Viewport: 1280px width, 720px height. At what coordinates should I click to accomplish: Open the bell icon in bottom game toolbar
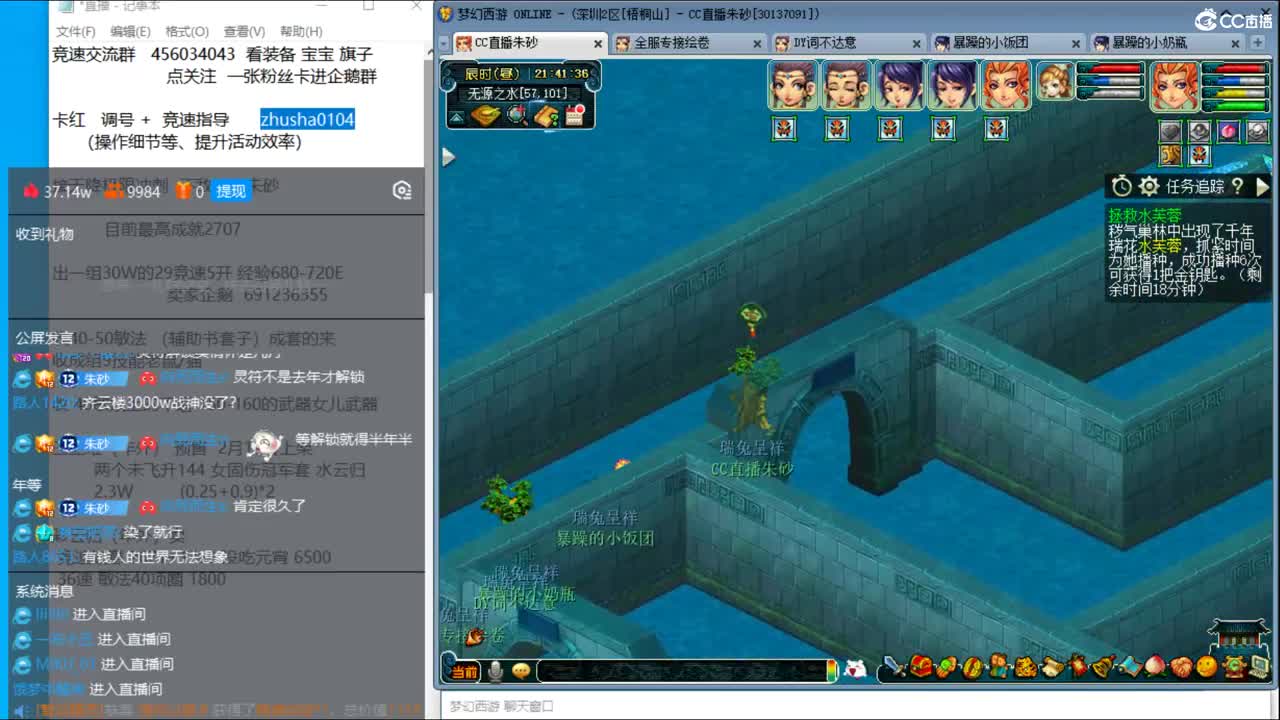pos(1103,667)
